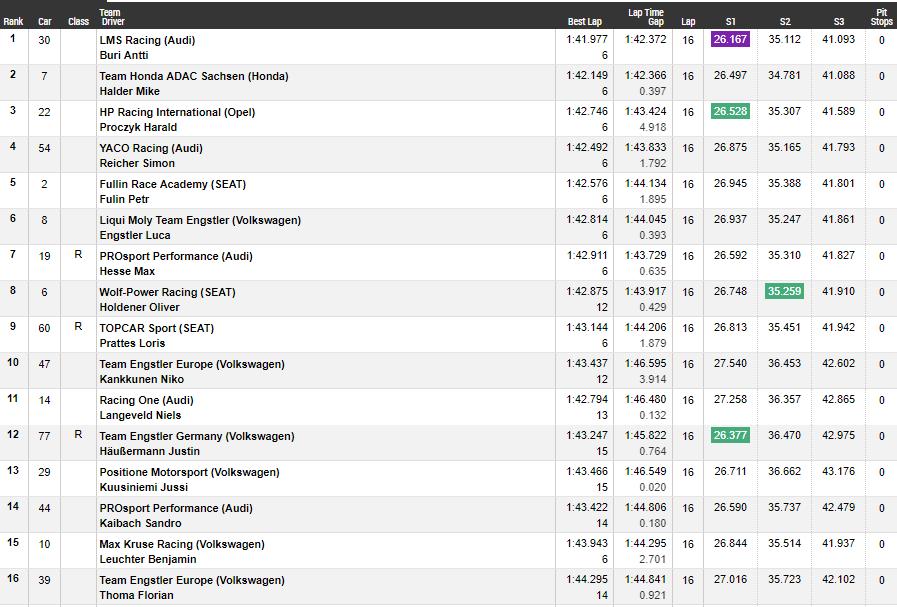This screenshot has height=607, width=897.
Task: Click gap value 4.918
Action: coord(653,128)
